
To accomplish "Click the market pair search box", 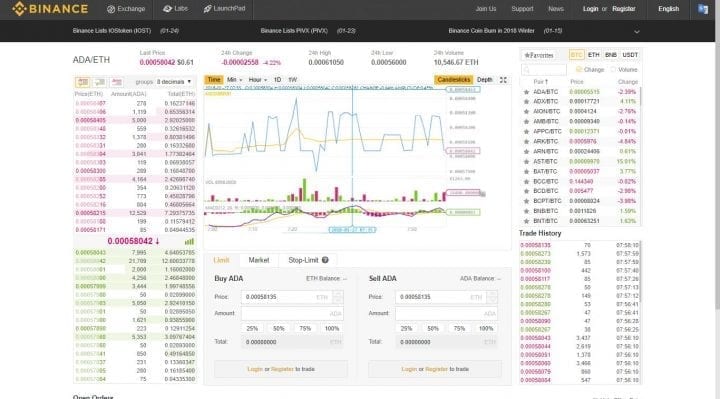I will click(x=544, y=70).
